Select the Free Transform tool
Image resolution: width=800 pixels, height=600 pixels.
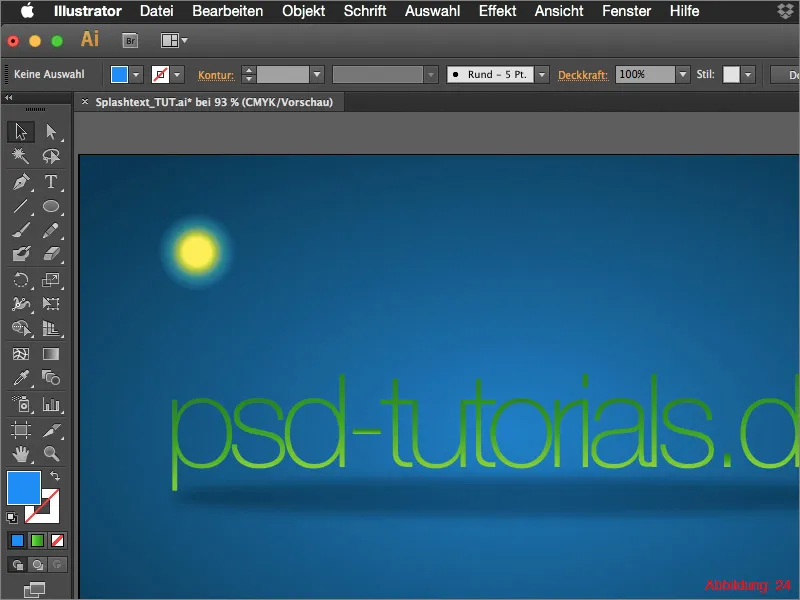51,304
